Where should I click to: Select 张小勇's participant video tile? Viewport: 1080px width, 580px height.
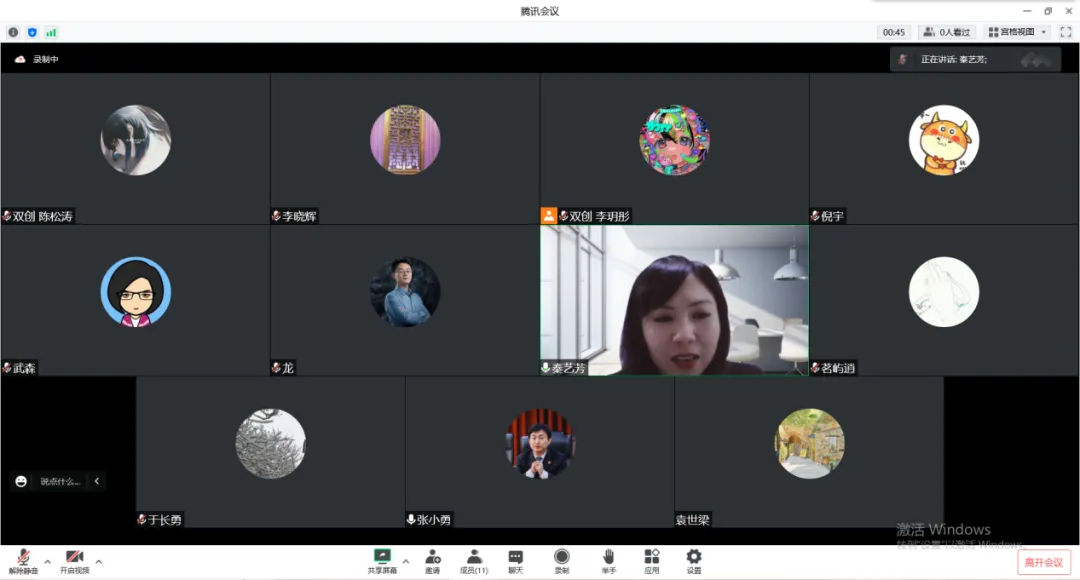click(x=540, y=452)
